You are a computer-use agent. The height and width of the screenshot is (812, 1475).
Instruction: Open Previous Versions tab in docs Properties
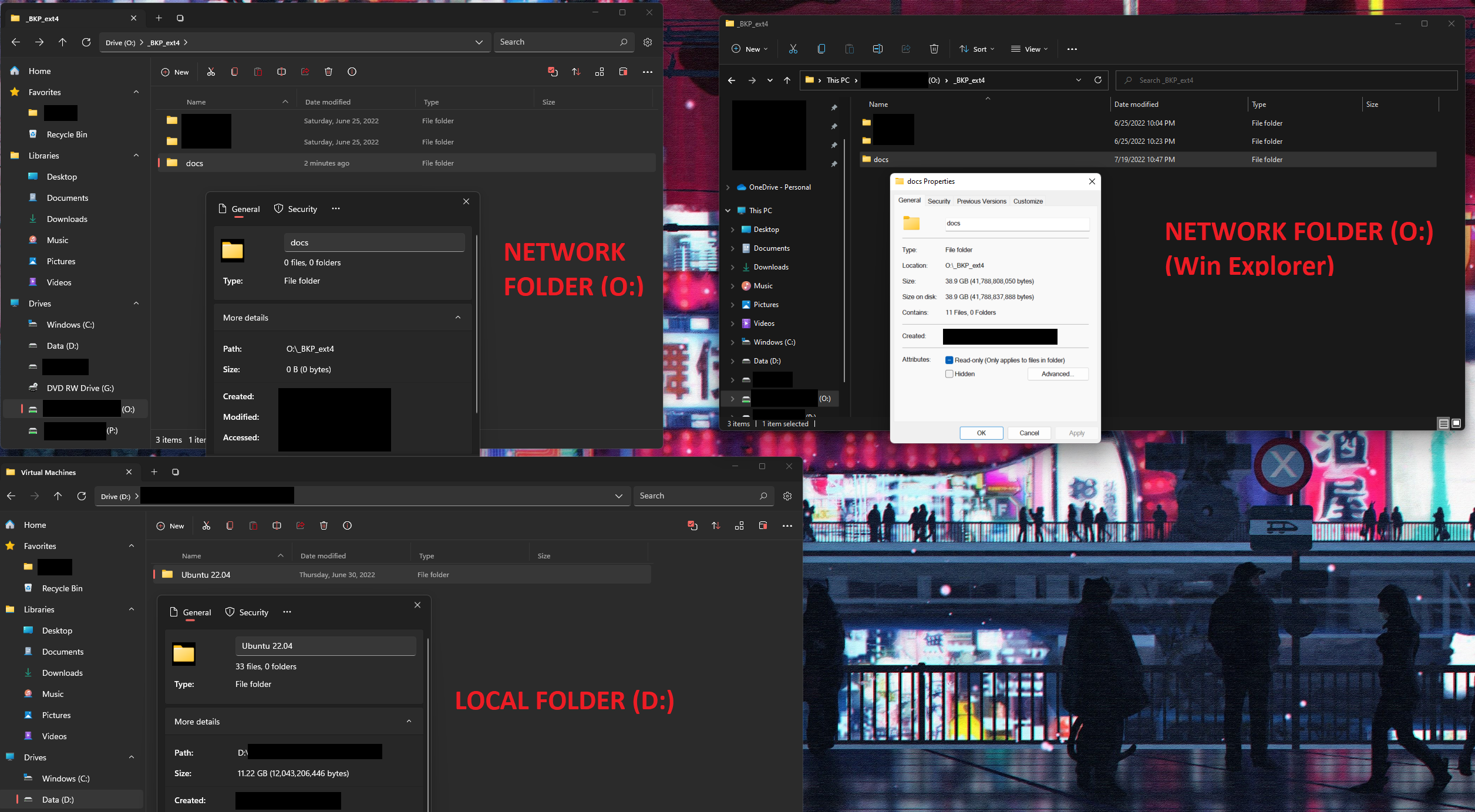pos(981,201)
